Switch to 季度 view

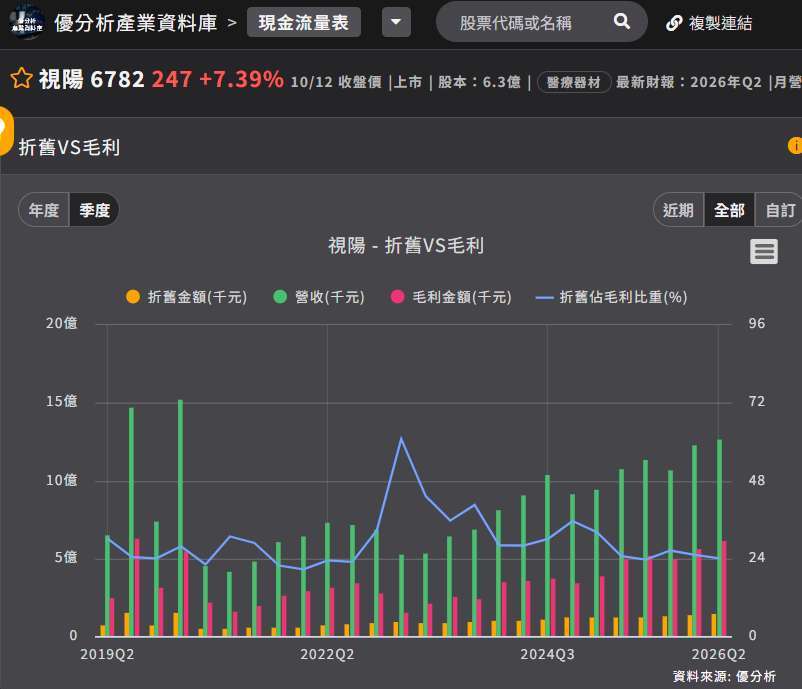click(x=95, y=210)
